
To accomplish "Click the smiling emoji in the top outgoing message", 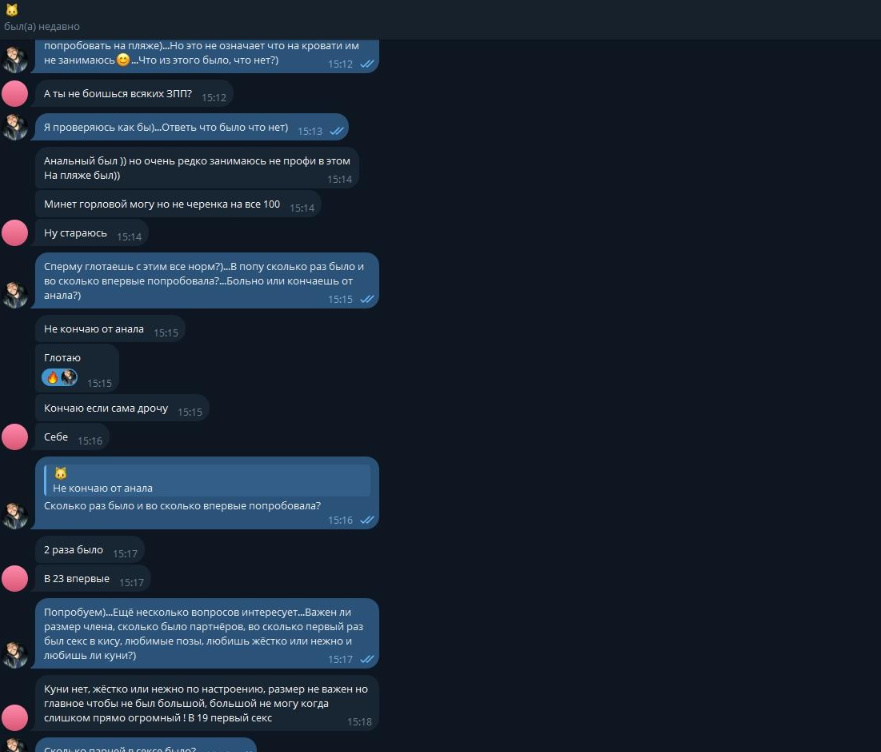I will coord(123,60).
